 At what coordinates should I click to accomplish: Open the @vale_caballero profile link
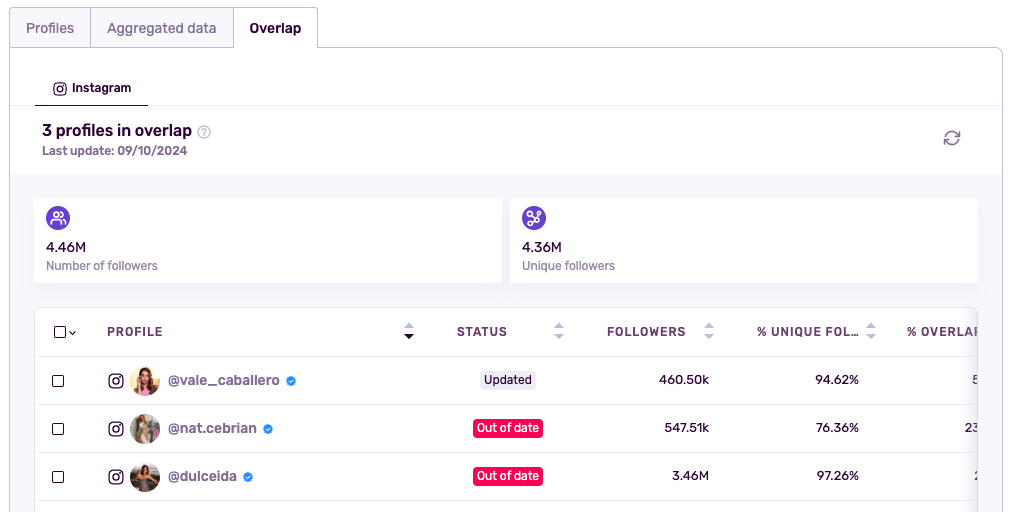223,381
